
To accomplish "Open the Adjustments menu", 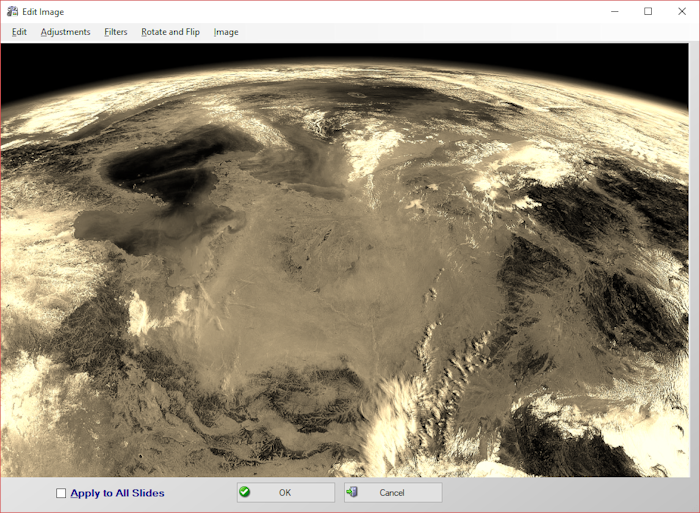I will click(x=65, y=32).
